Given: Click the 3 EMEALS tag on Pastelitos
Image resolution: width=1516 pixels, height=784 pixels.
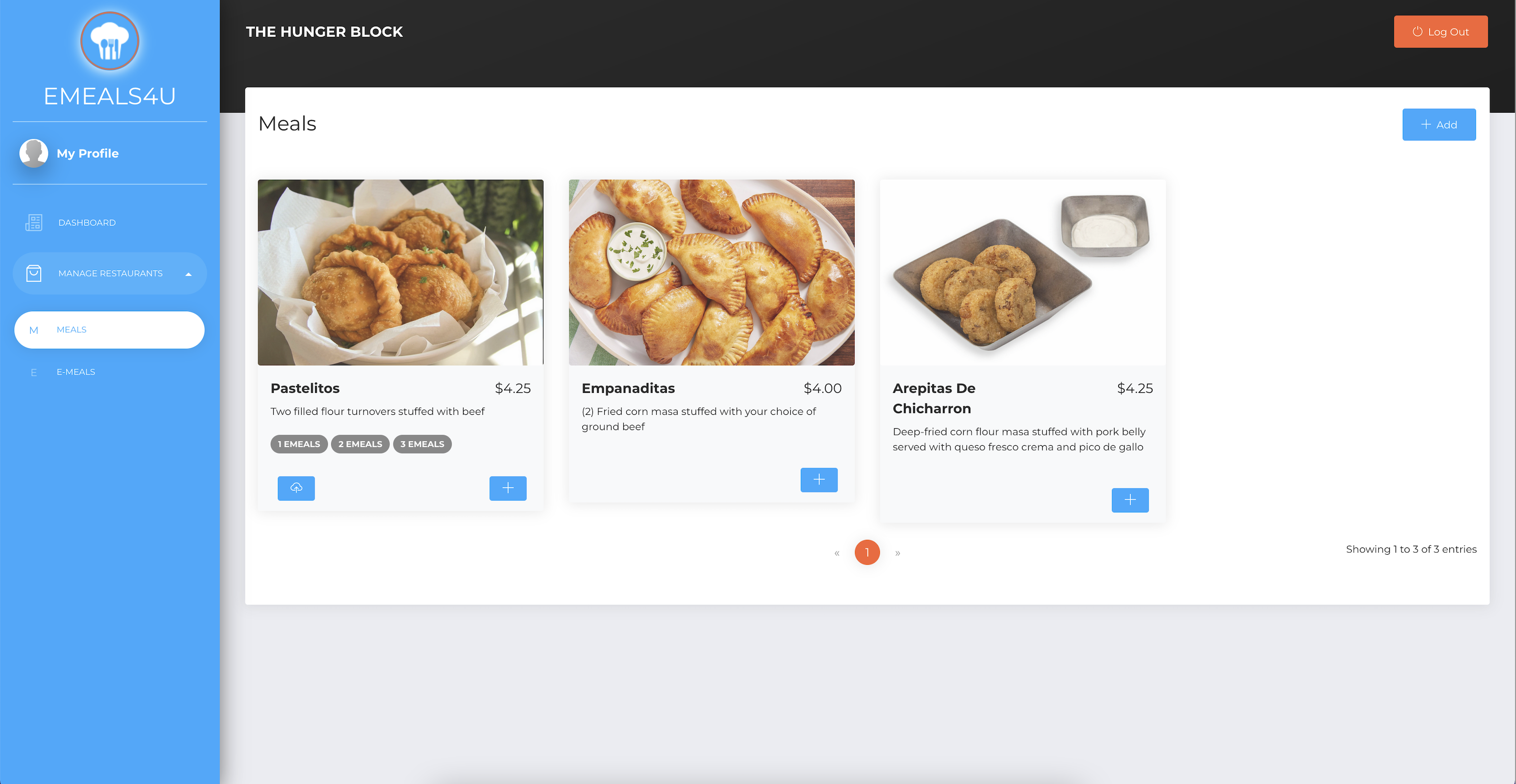Looking at the screenshot, I should tap(421, 444).
